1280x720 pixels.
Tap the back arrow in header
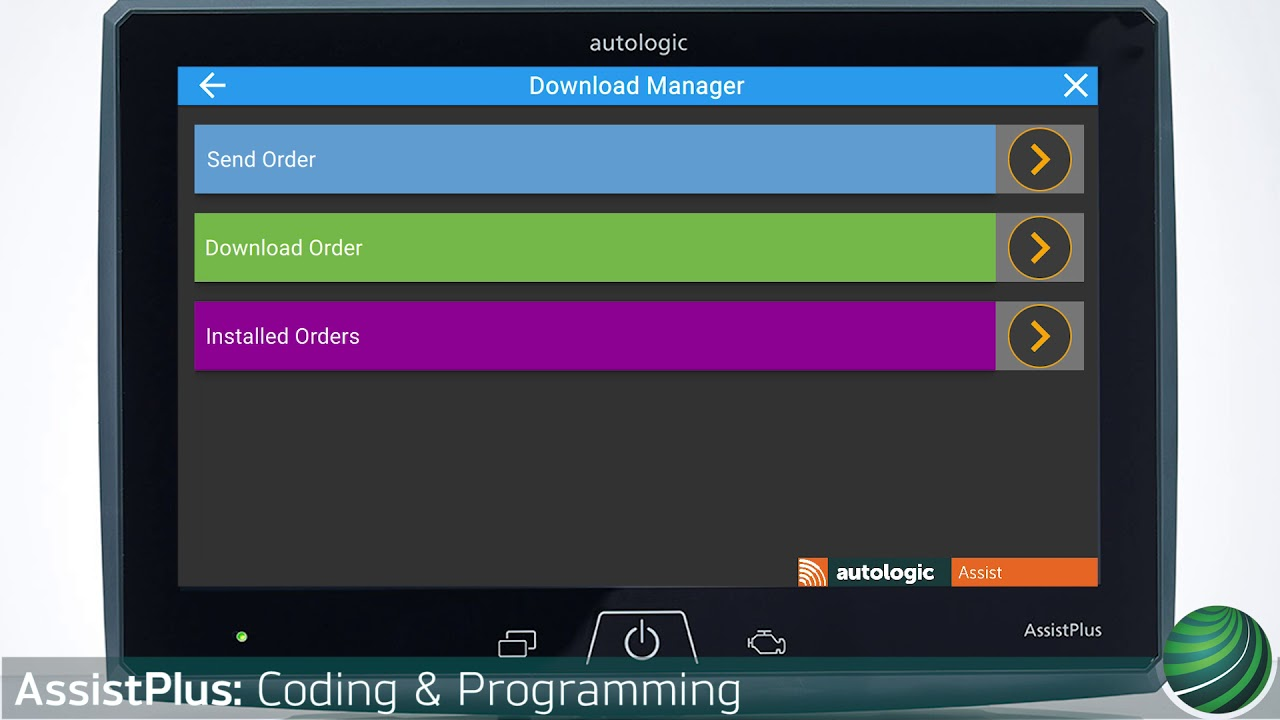coord(212,86)
